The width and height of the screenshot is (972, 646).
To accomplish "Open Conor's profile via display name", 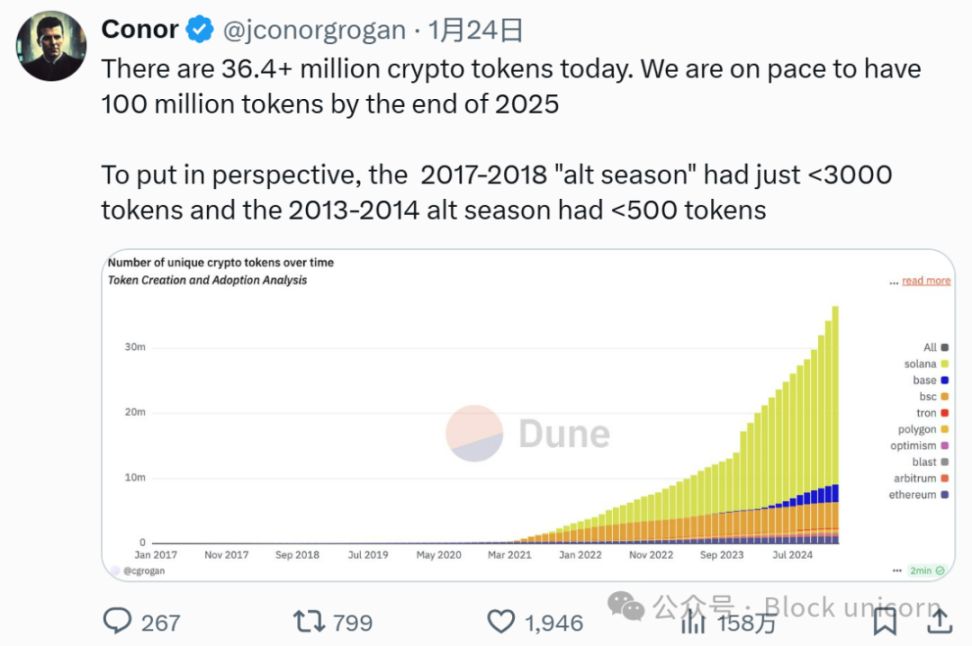I will pyautogui.click(x=141, y=30).
